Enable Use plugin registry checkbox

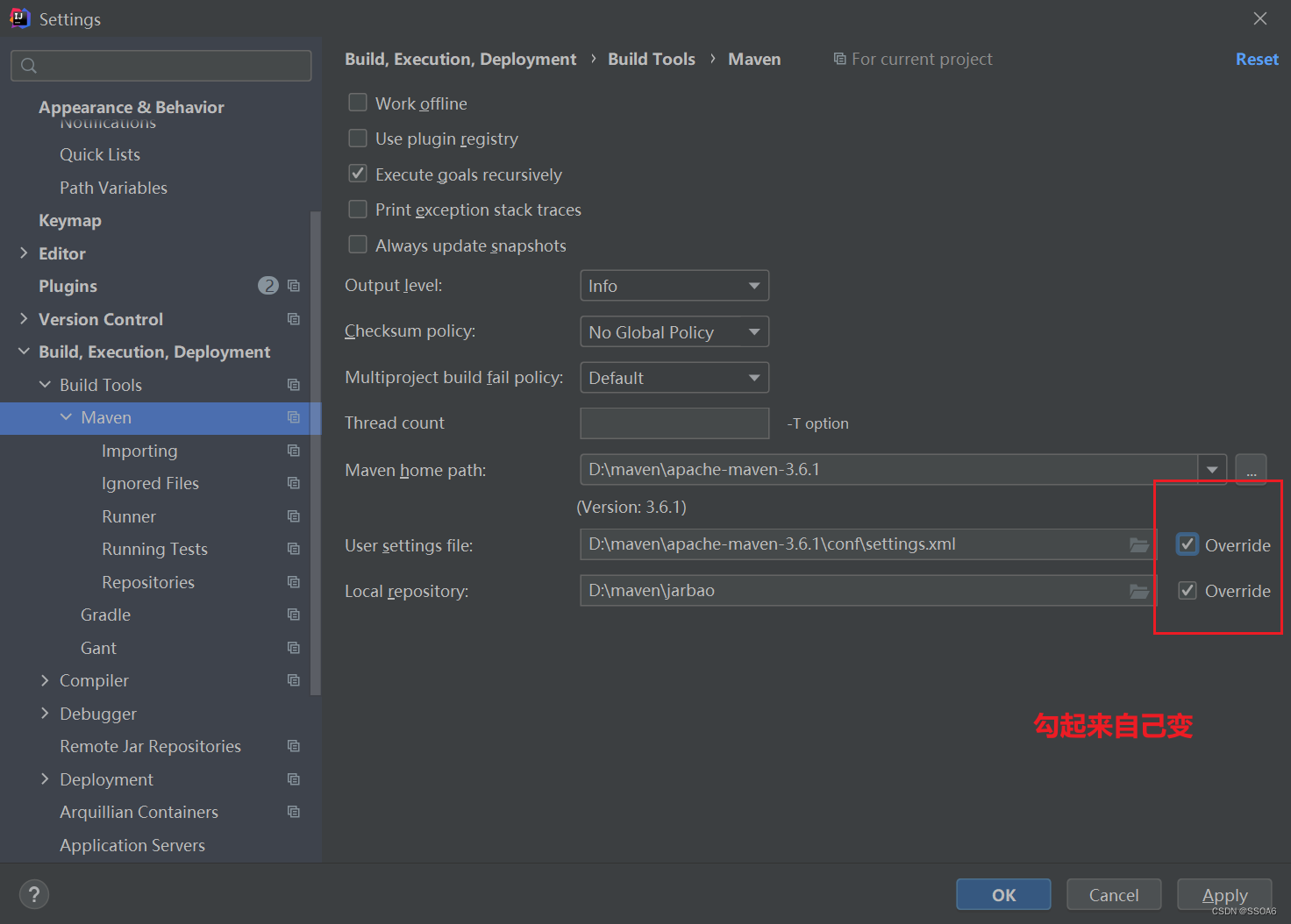[x=358, y=139]
